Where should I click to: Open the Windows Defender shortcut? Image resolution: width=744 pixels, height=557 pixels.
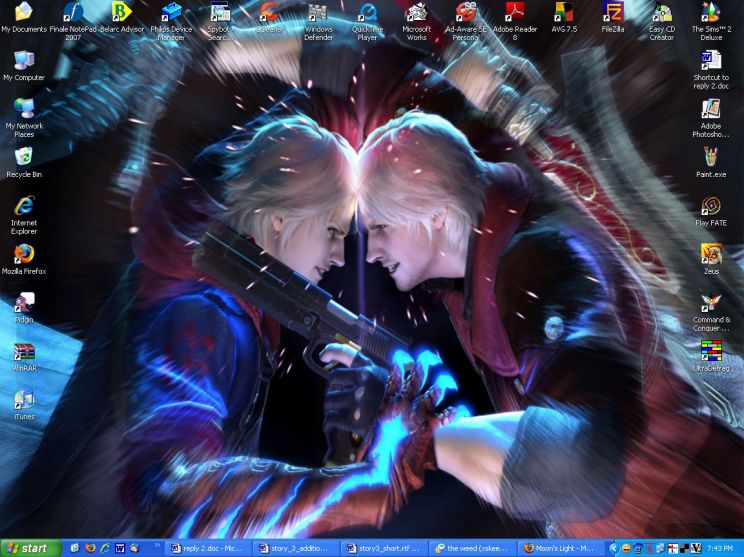(x=318, y=20)
